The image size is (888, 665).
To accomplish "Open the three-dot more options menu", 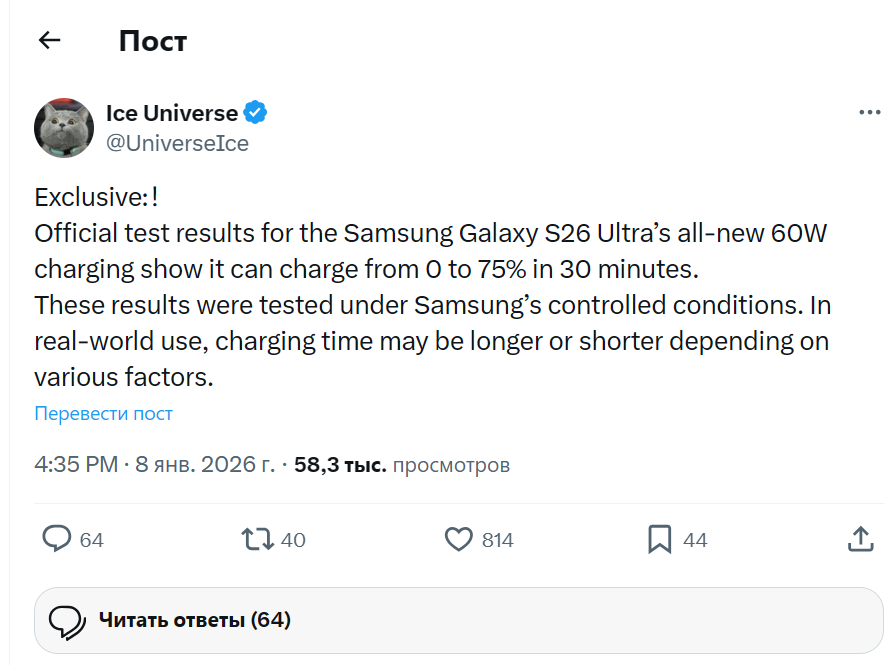I will click(x=869, y=112).
